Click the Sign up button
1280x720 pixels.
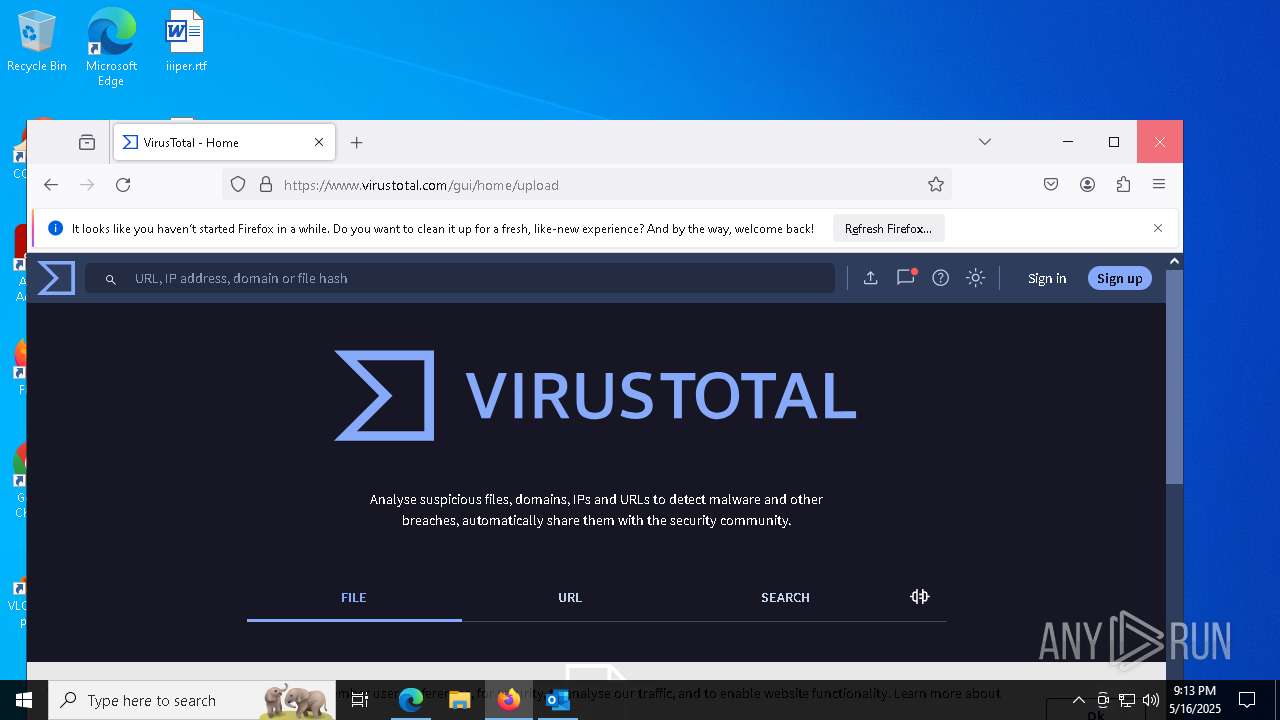click(1120, 279)
